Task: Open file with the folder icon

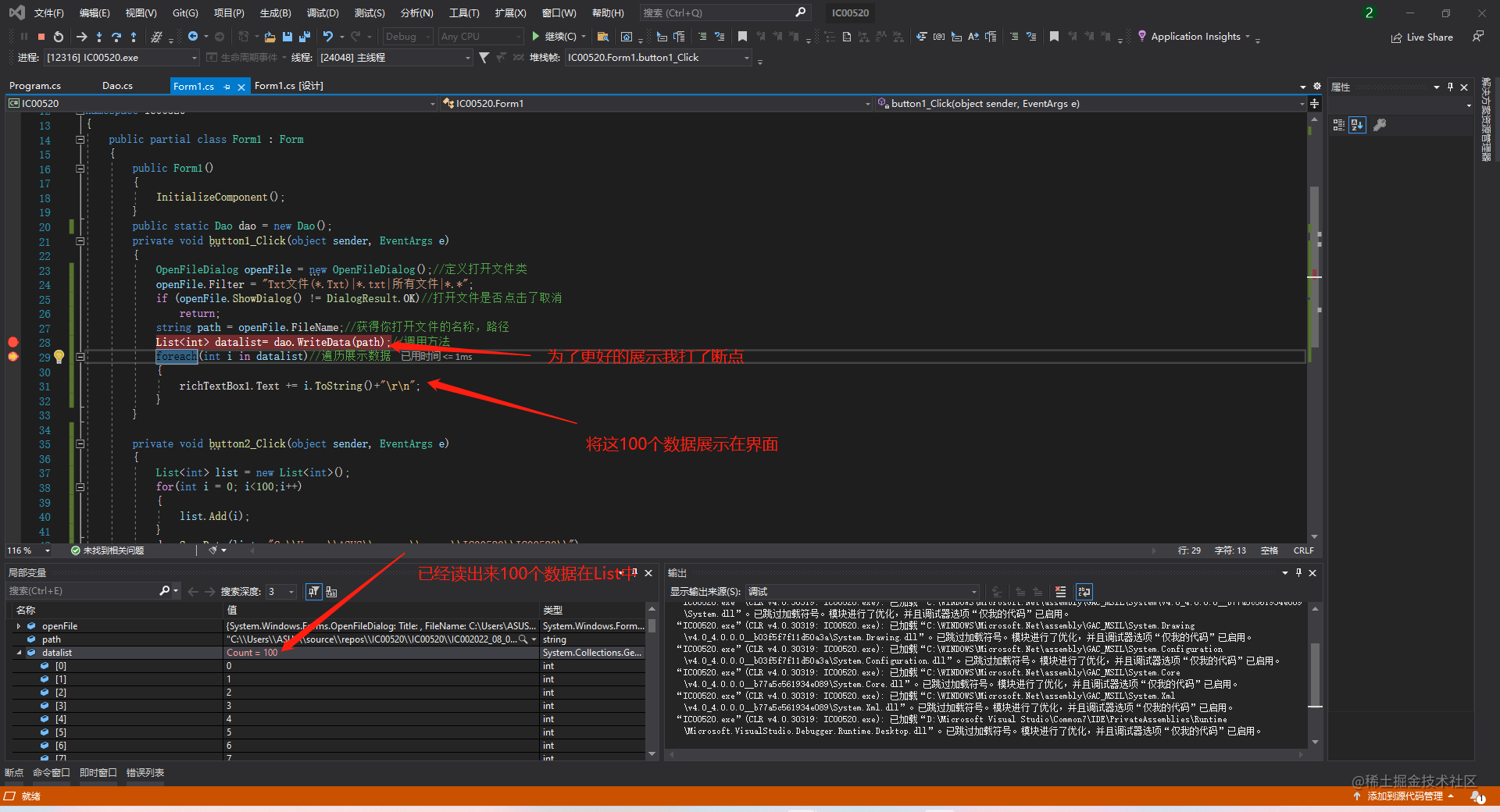Action: tap(270, 37)
